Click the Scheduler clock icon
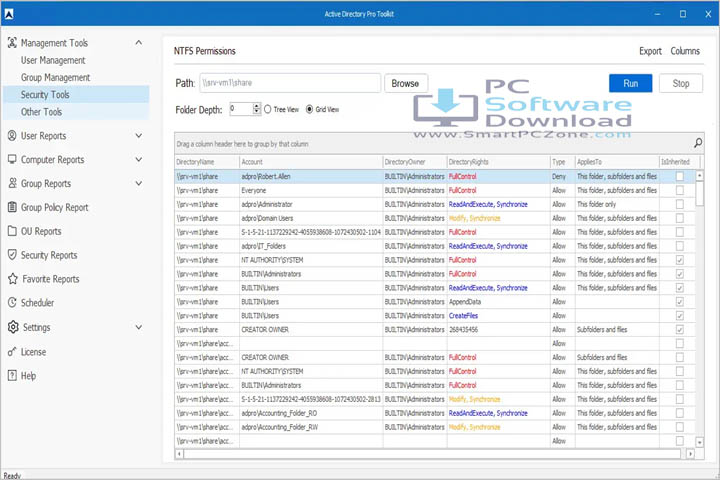The image size is (720, 480). (12, 303)
